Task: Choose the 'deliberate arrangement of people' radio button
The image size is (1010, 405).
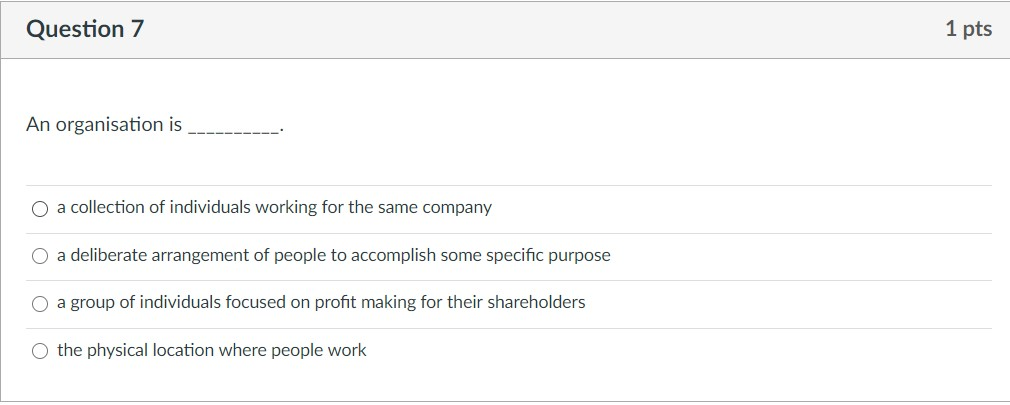Action: coord(40,256)
